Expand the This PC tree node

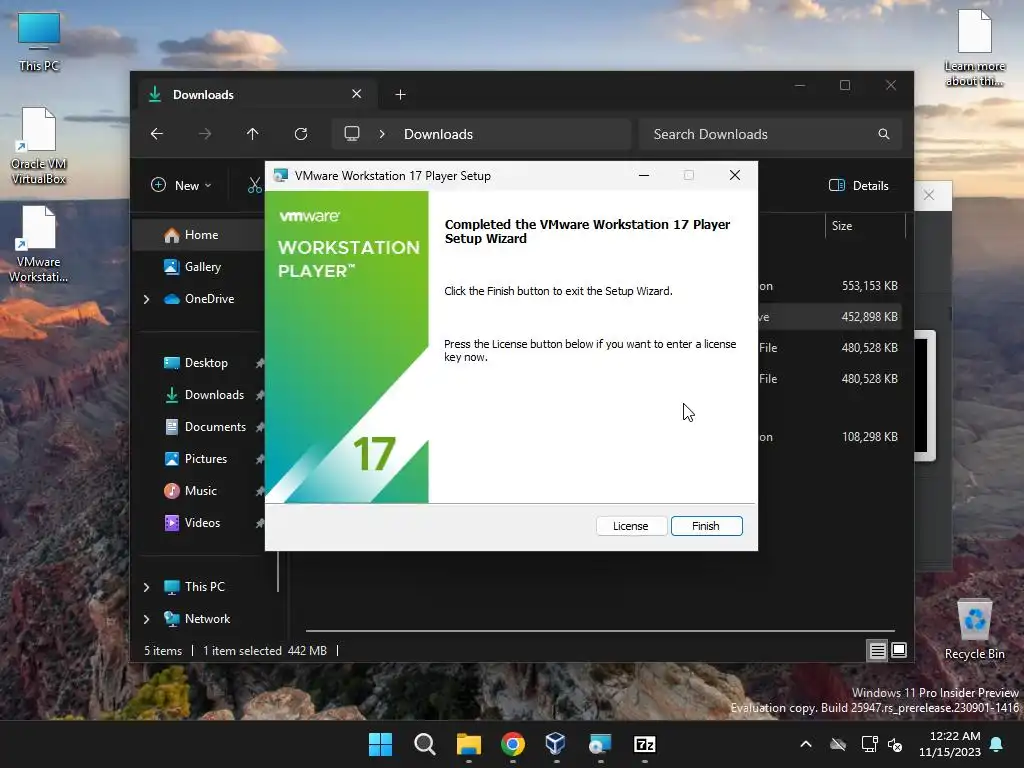coord(146,587)
